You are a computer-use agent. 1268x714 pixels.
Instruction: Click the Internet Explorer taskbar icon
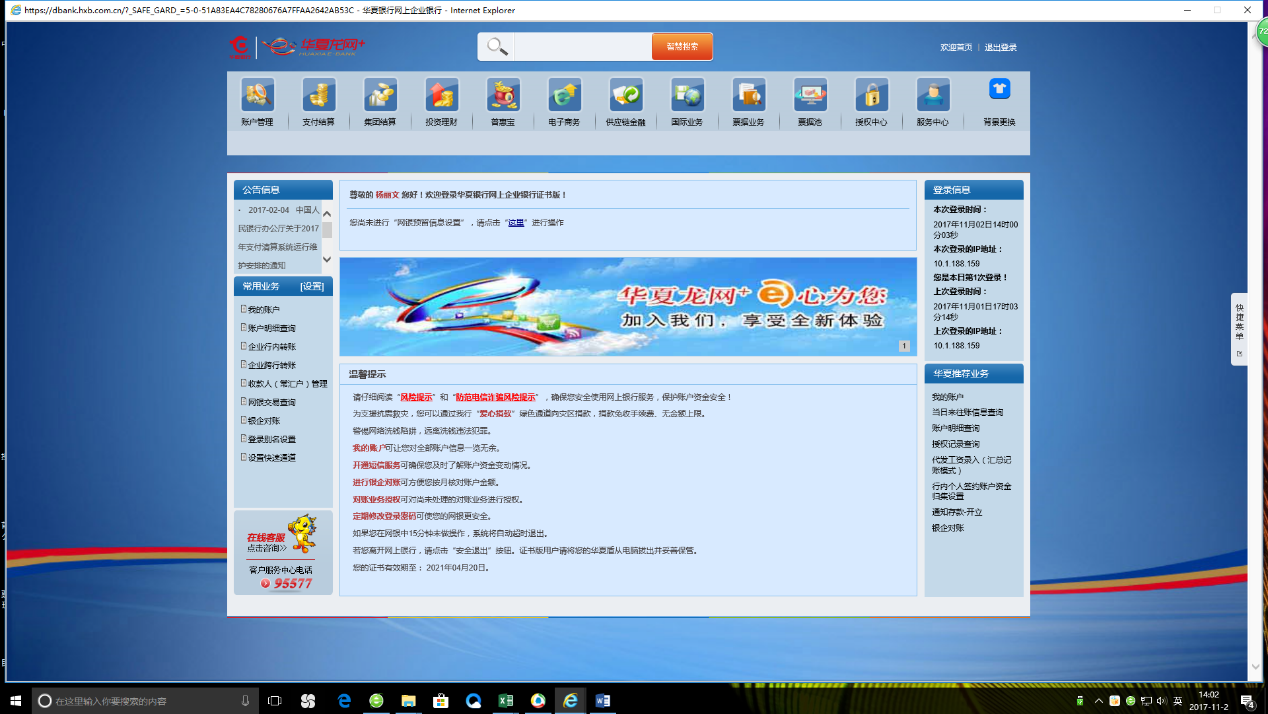[x=570, y=701]
